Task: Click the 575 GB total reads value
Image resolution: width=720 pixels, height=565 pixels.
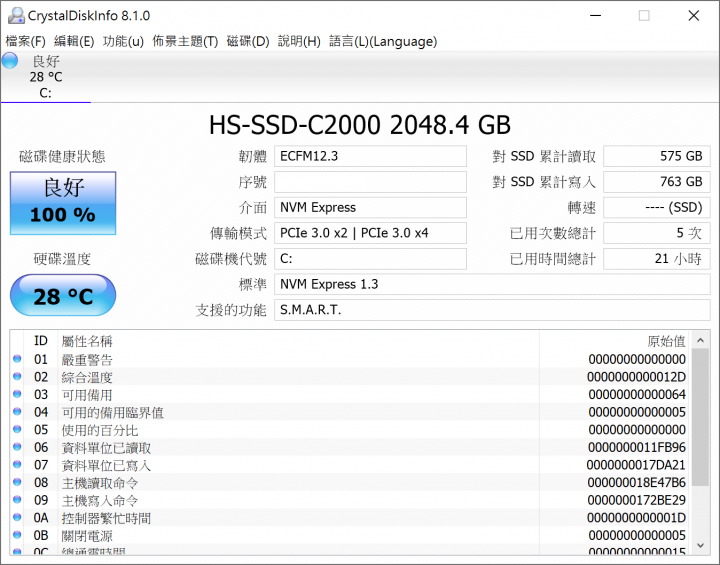Action: click(x=657, y=156)
